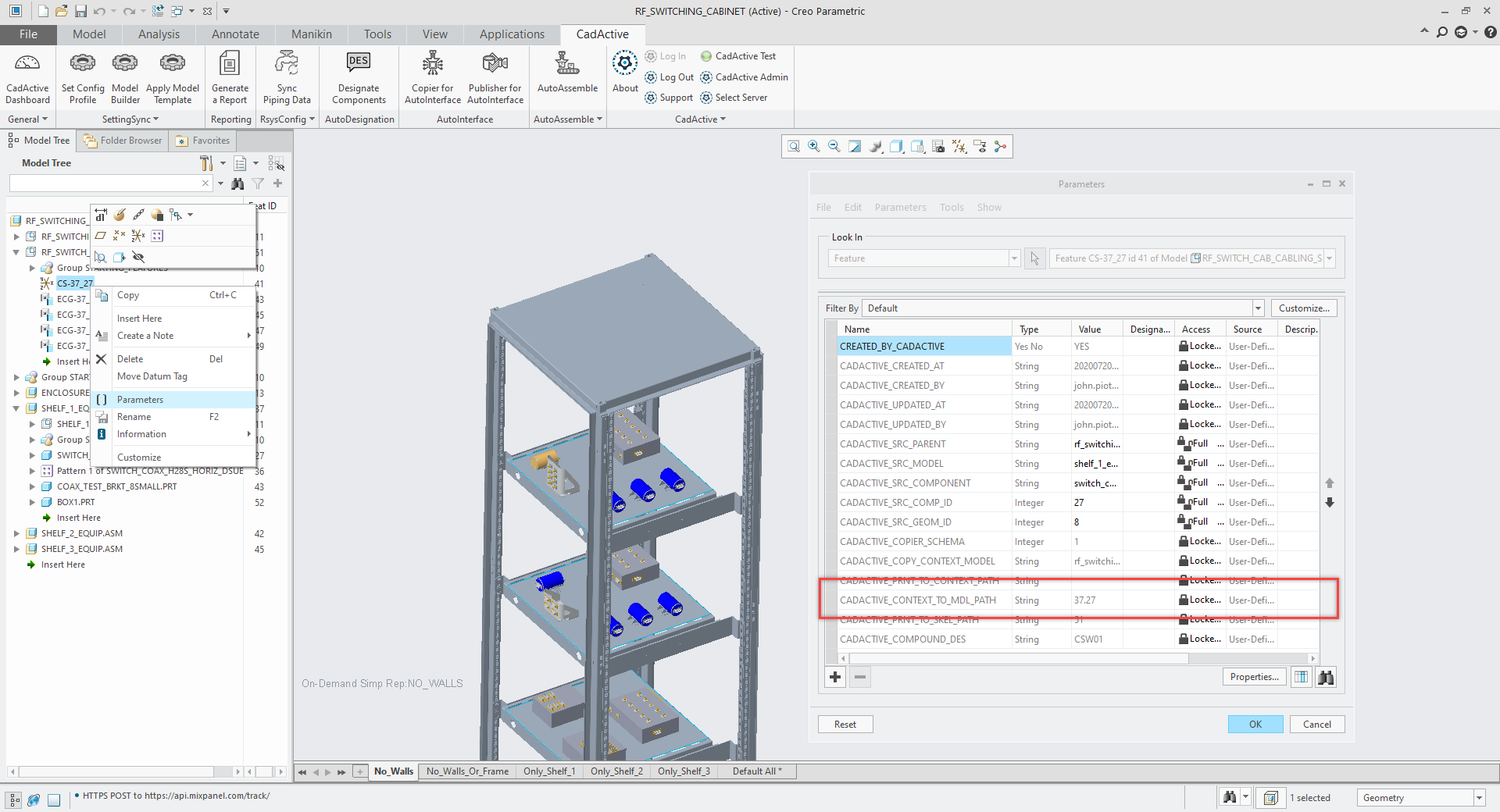Image resolution: width=1500 pixels, height=812 pixels.
Task: Click the Hide eye icon in mini toolbar
Action: [138, 257]
